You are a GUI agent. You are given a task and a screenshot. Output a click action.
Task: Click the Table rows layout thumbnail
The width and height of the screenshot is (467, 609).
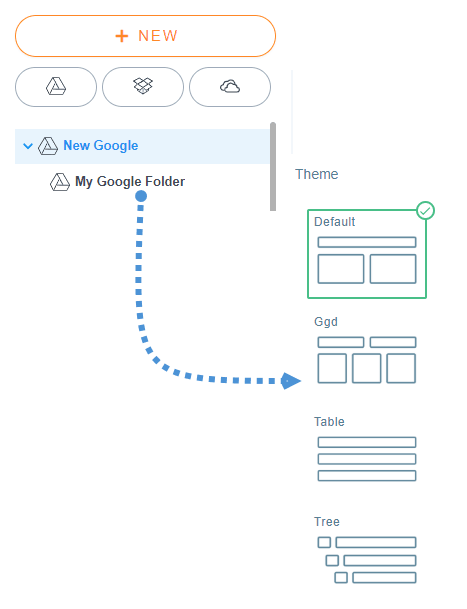click(x=367, y=459)
